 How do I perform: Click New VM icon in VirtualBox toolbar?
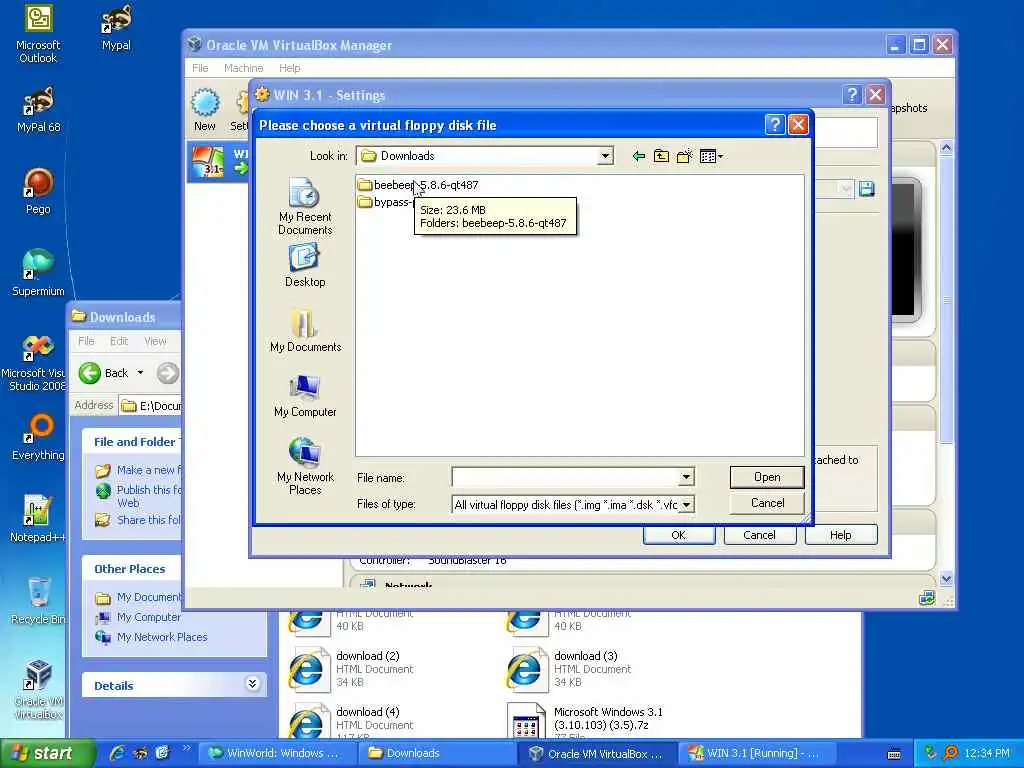coord(204,110)
